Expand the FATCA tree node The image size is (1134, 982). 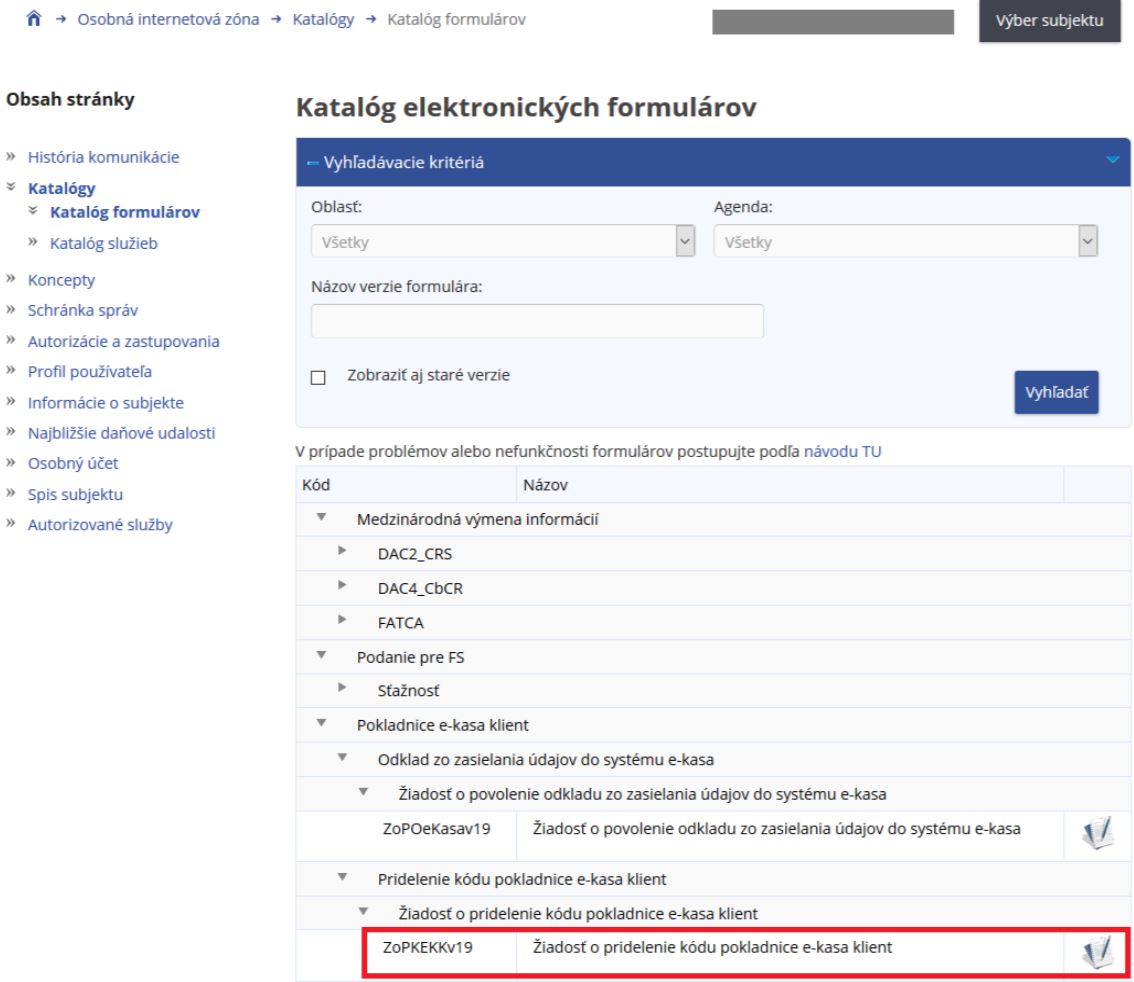coord(342,622)
